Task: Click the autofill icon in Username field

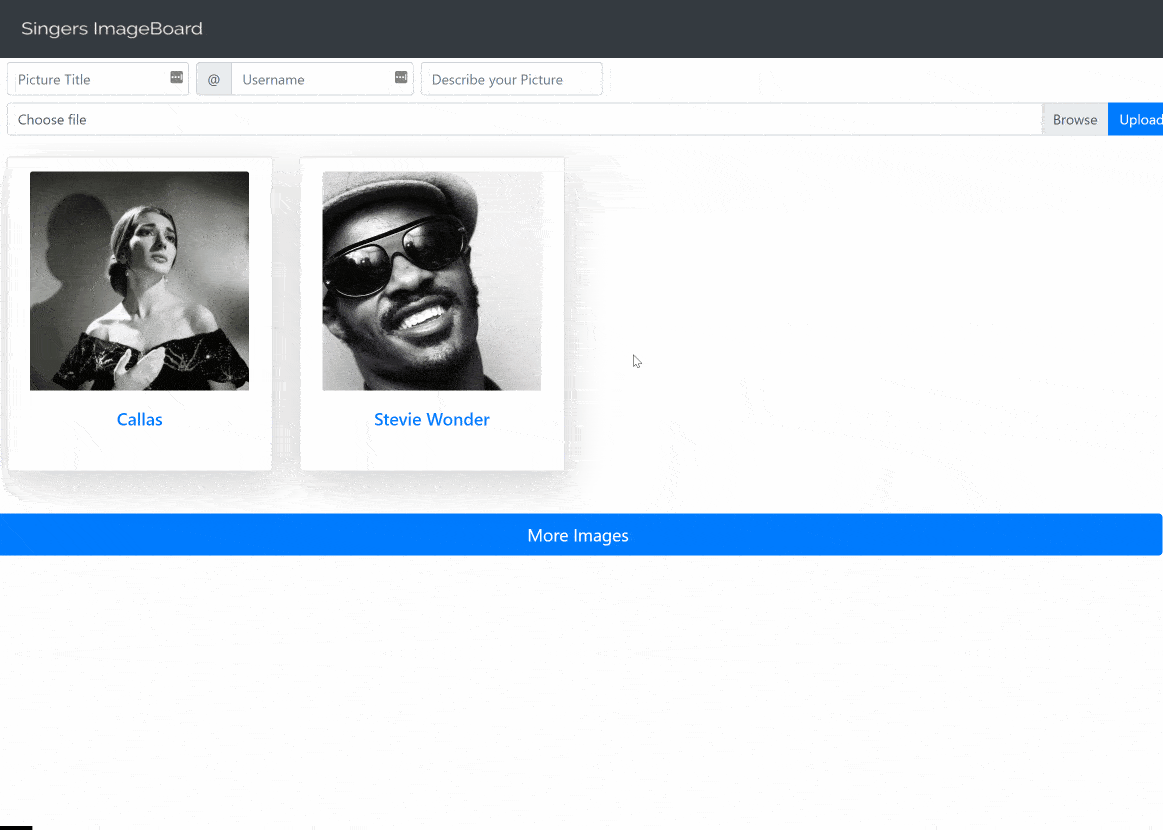Action: point(401,78)
